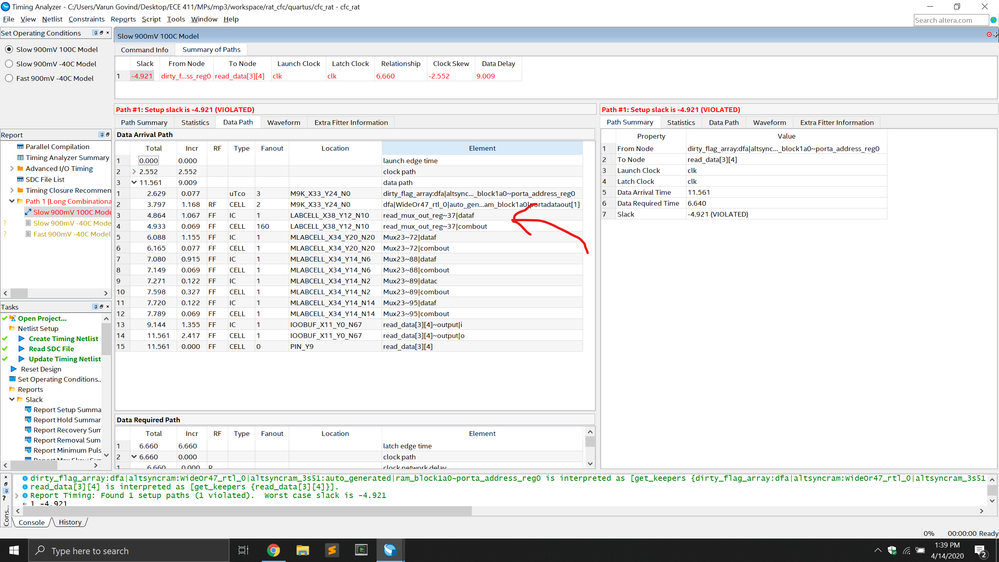
Task: Expand the Advanced I/O Timing report folder
Action: pyautogui.click(x=12, y=169)
